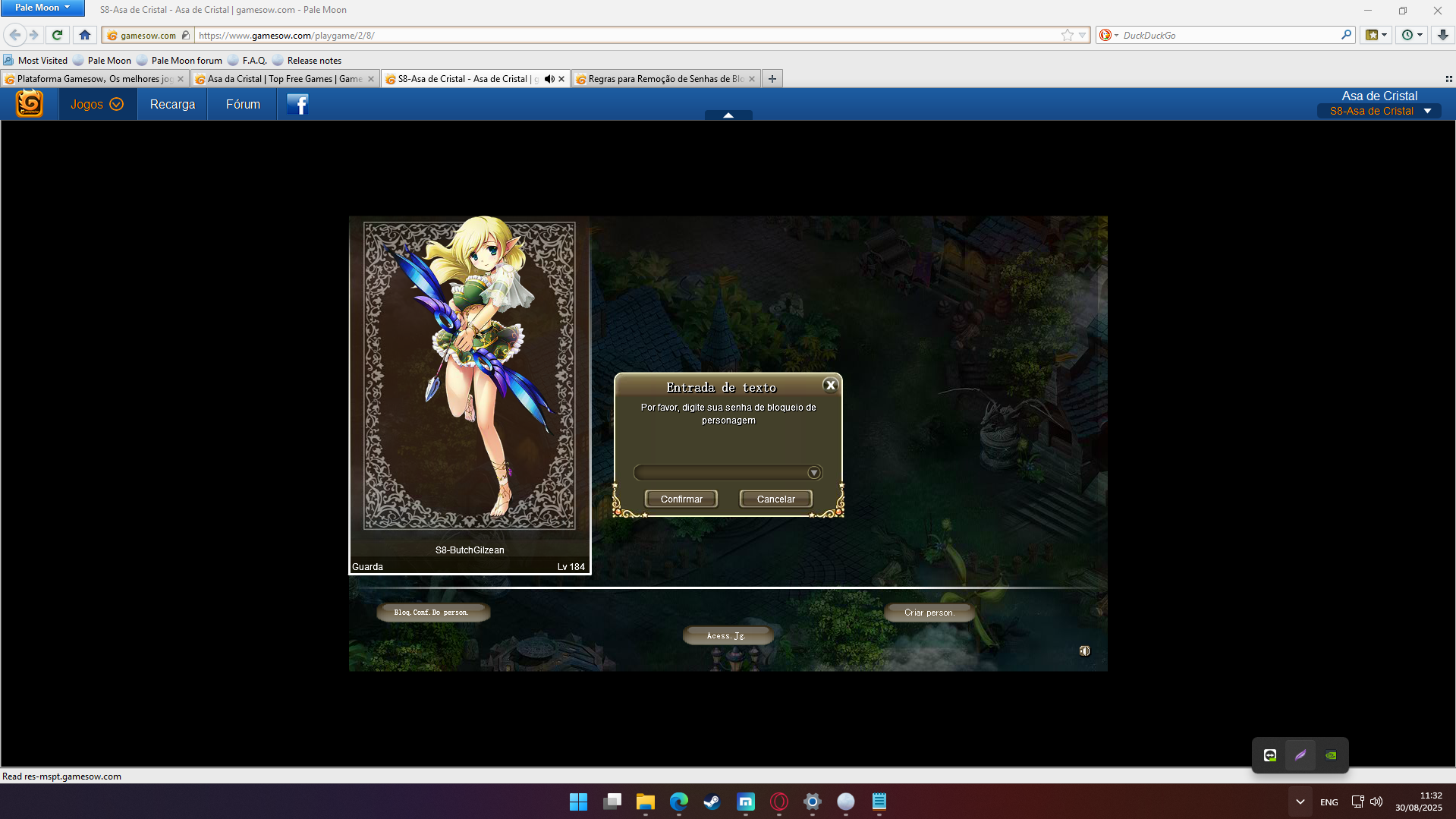Click the Cancelar button
This screenshot has height=819, width=1456.
click(775, 499)
